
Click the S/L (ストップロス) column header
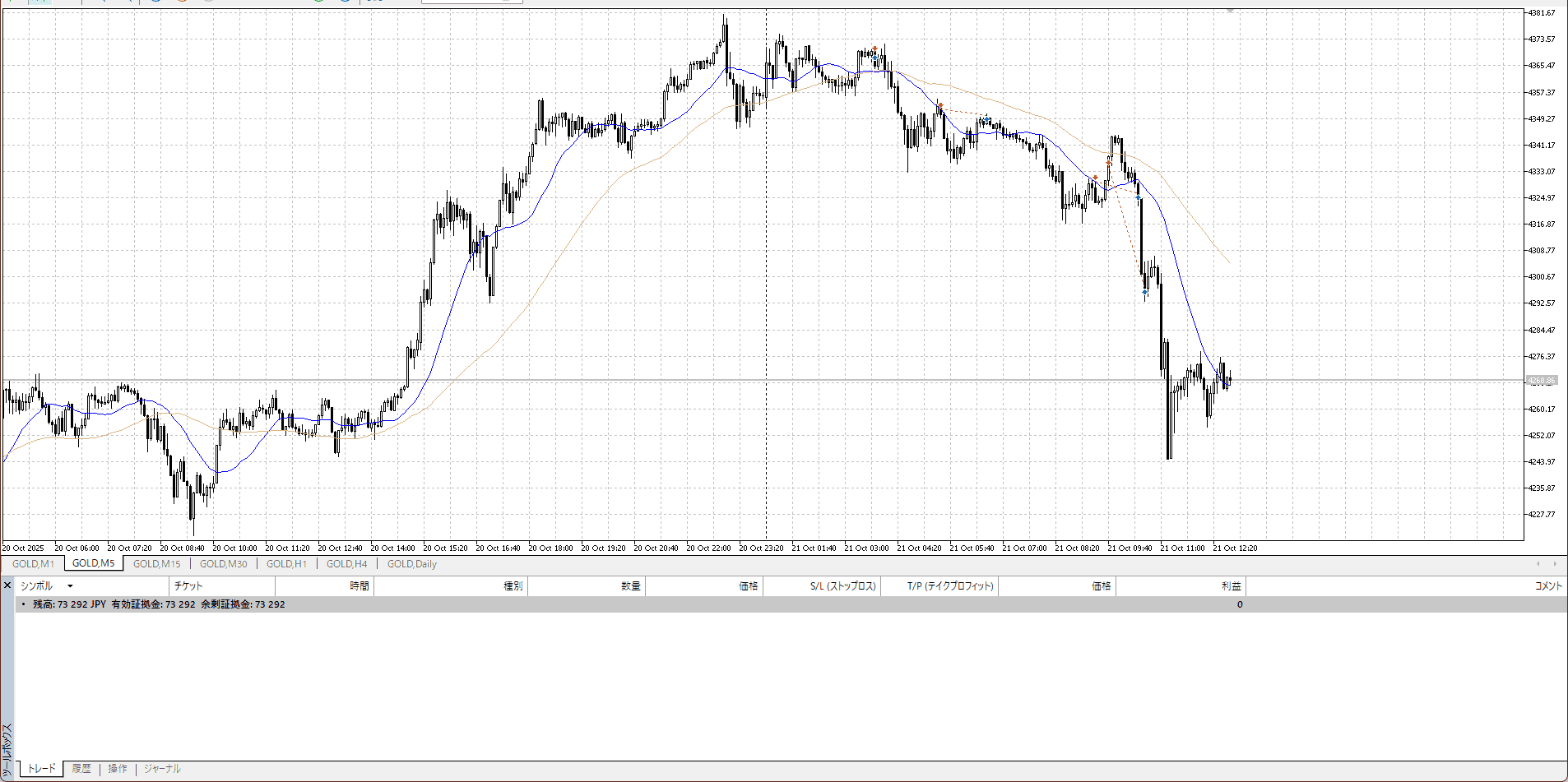842,586
